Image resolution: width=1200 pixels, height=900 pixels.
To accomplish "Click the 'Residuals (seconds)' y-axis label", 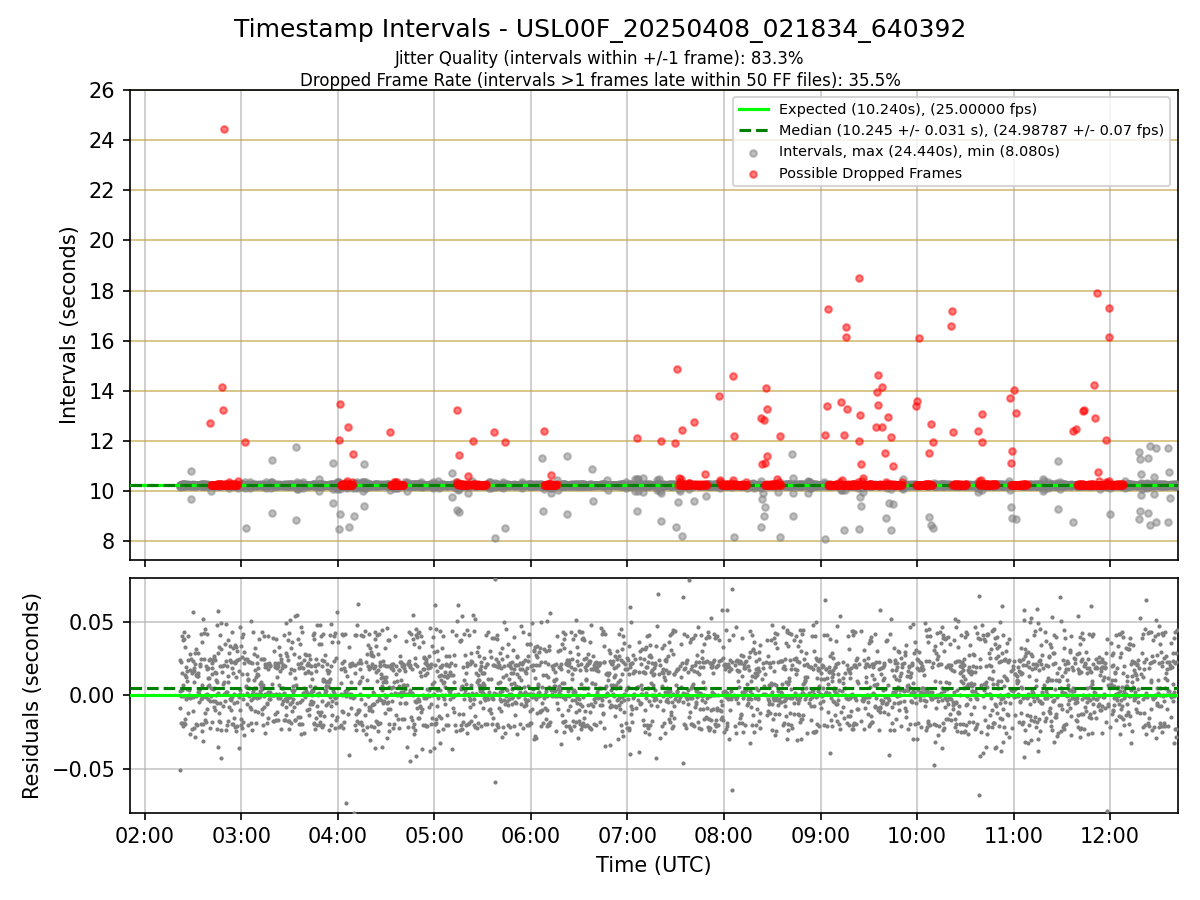I will [x=31, y=696].
